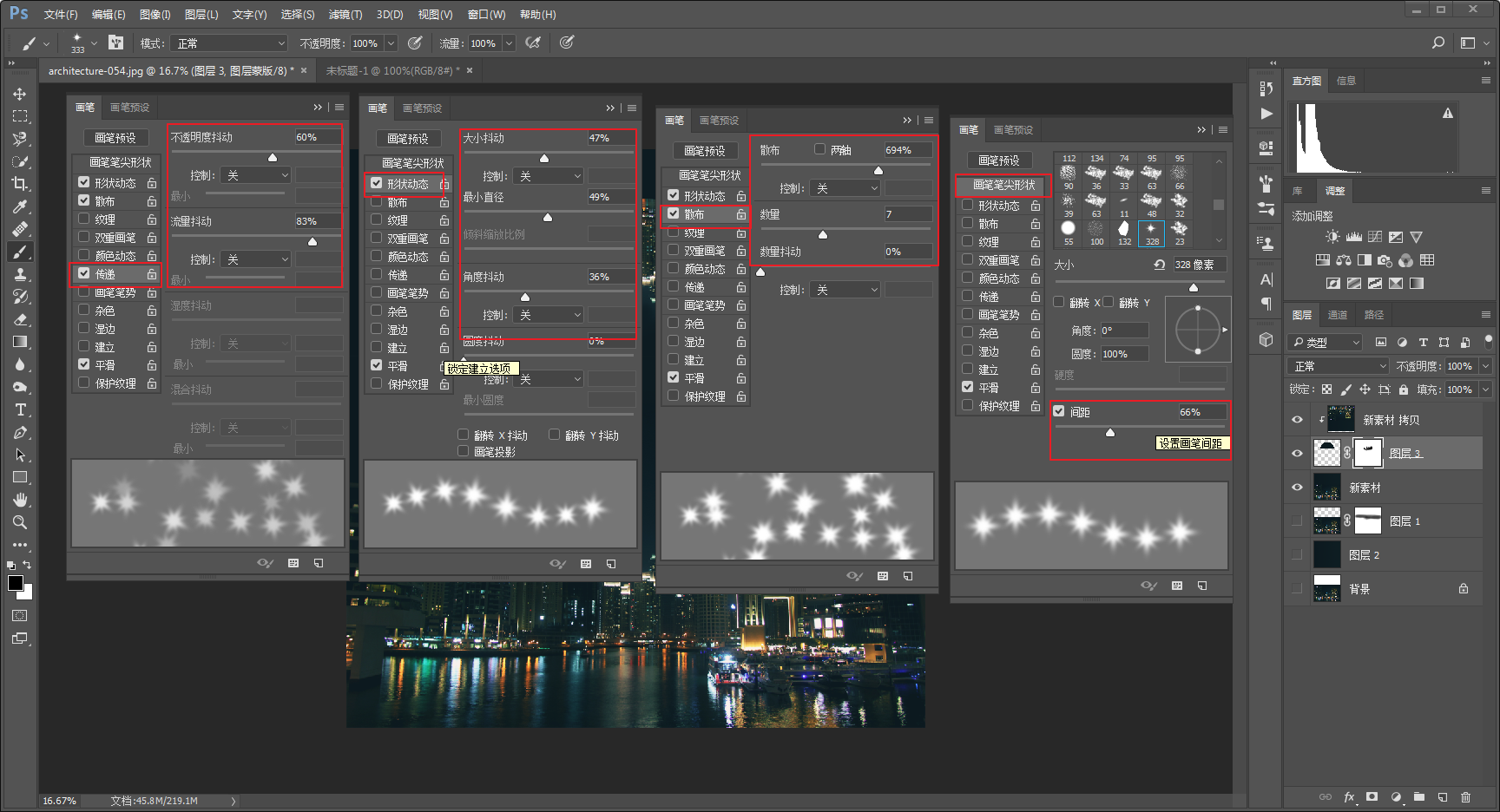Click the create new layer button
Screen dimensions: 1500x812
click(x=1443, y=796)
